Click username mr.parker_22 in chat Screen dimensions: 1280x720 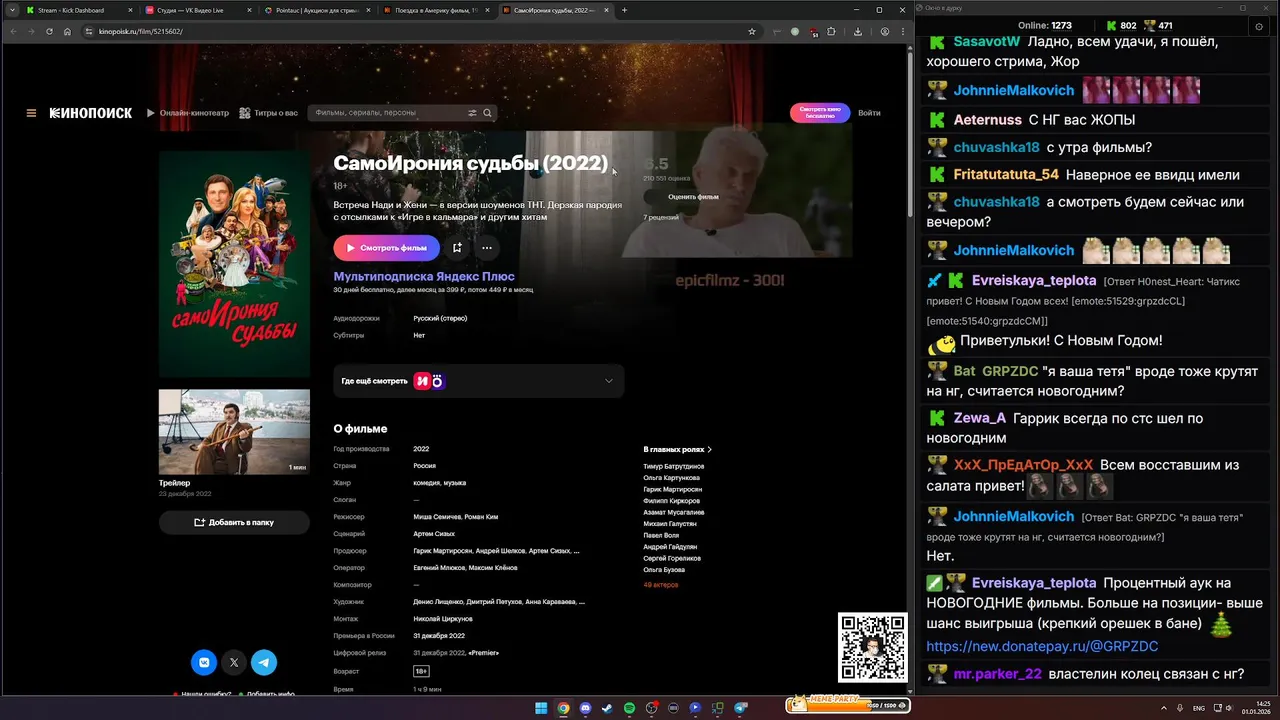pyautogui.click(x=998, y=674)
